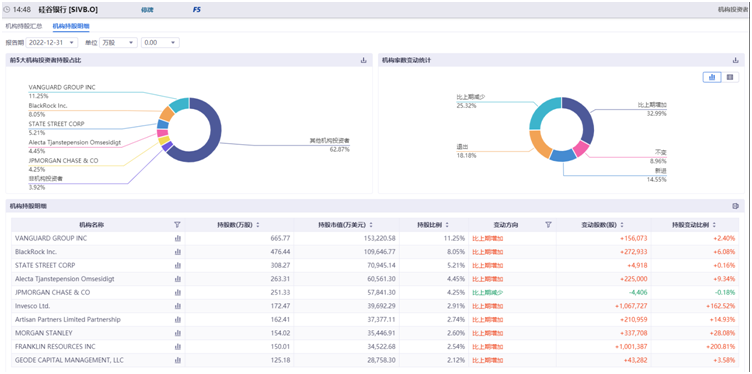
Task: Open the unit dropdown showing 万股
Action: 118,43
